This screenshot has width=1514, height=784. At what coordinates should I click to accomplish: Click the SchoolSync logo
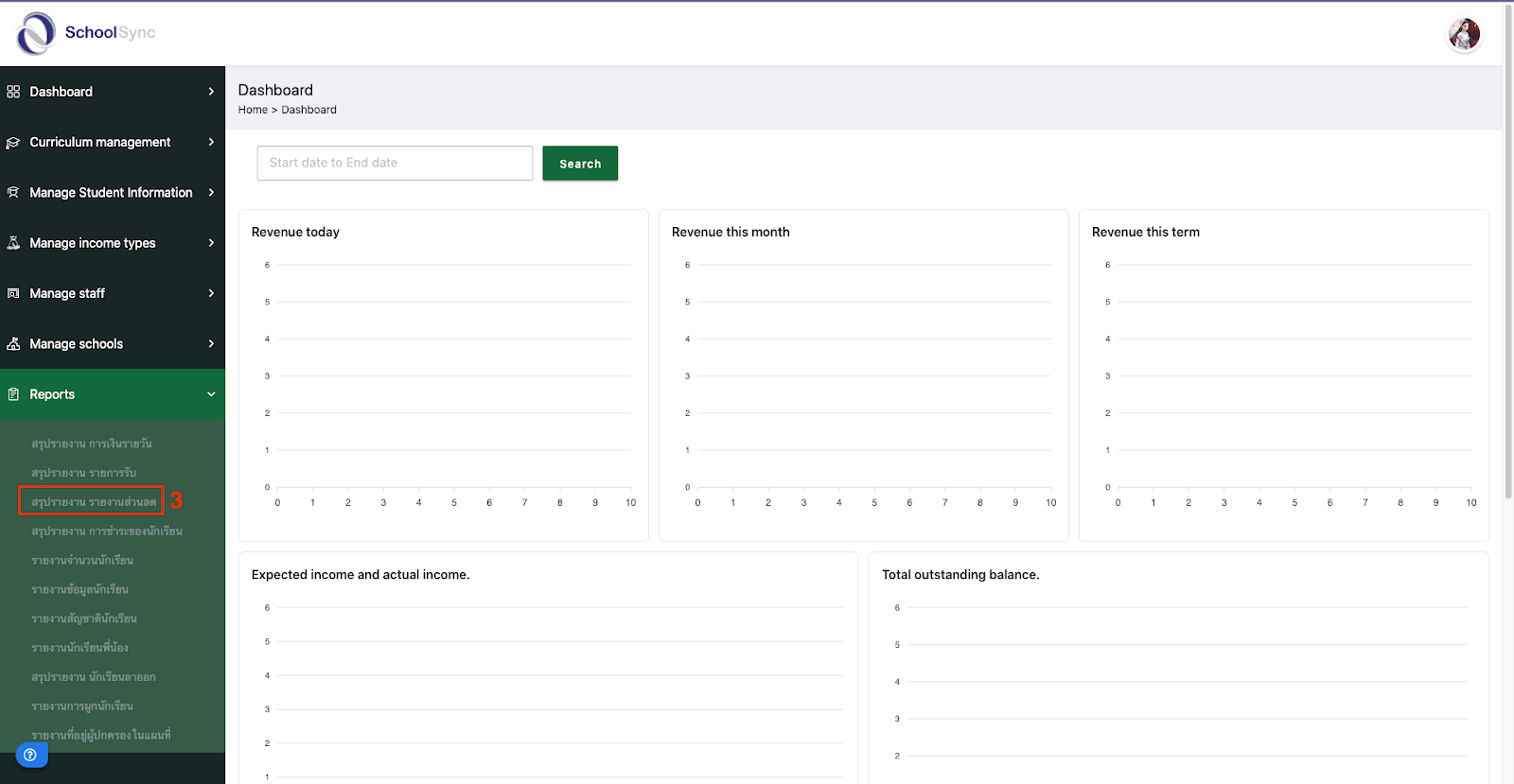(x=85, y=33)
